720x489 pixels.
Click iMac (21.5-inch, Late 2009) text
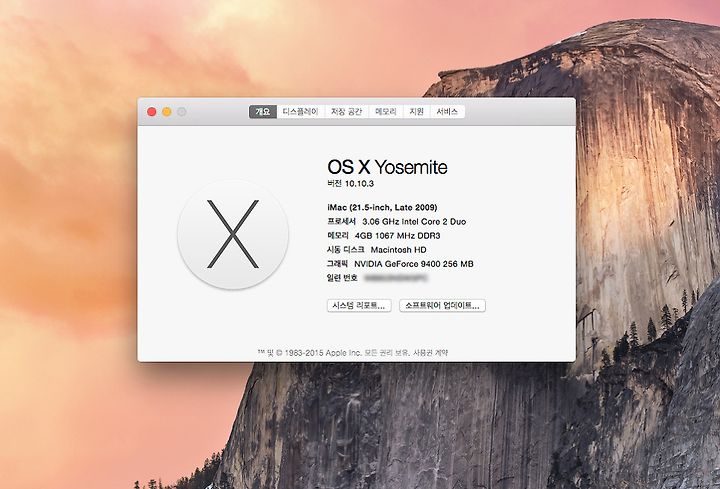[x=382, y=208]
